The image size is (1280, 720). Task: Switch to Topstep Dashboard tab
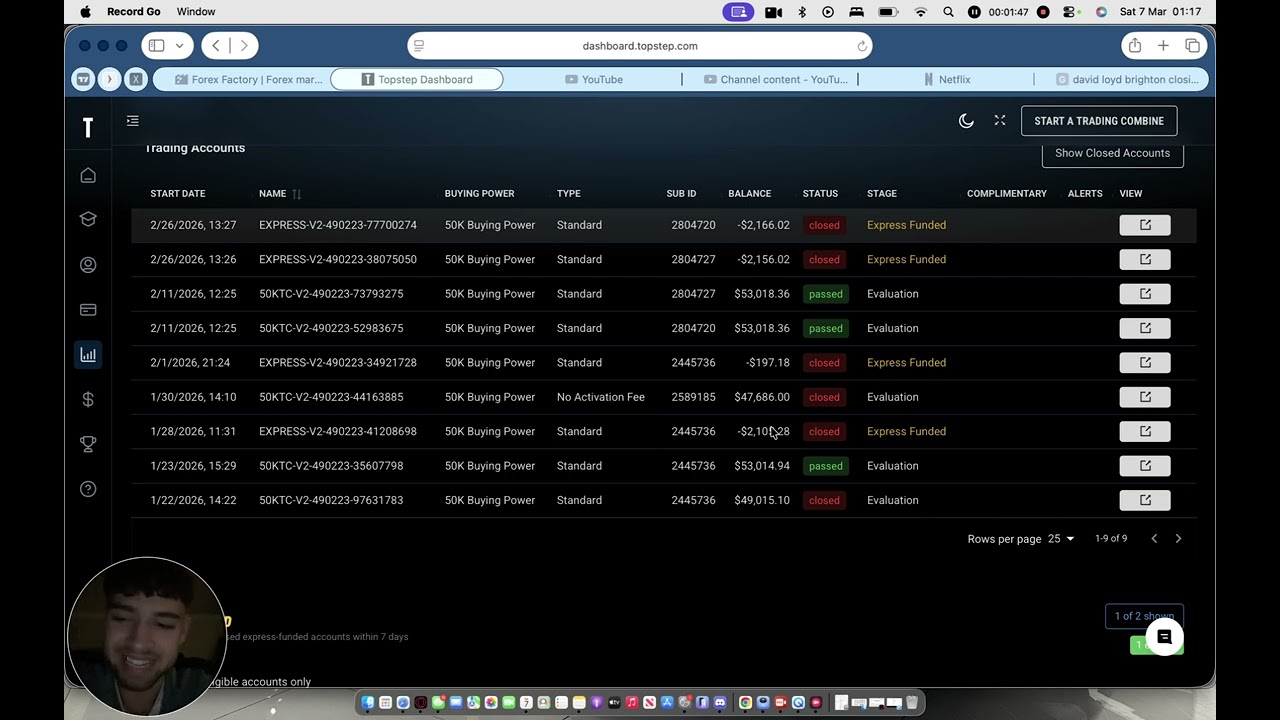(417, 80)
